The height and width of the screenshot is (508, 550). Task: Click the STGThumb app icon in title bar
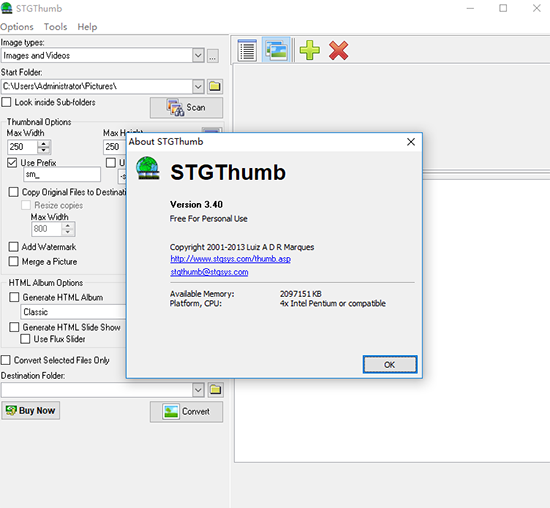(x=7, y=8)
